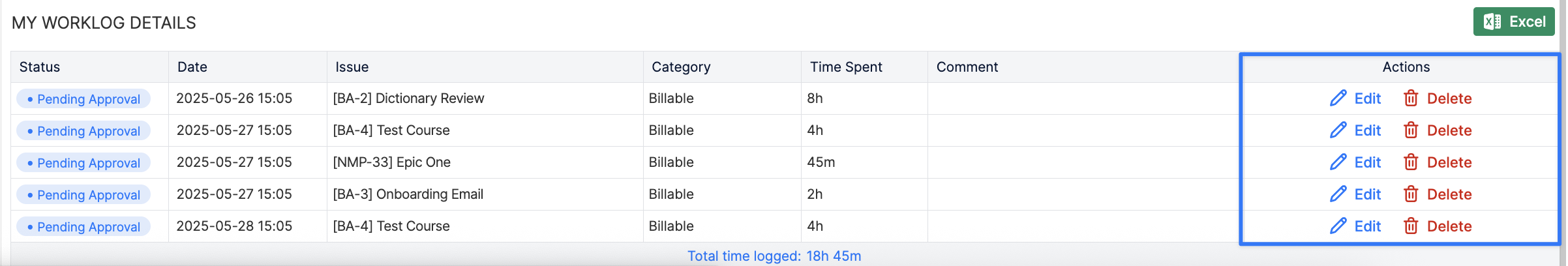Edit the BA-3 Onboarding Email worklog

tap(1355, 194)
